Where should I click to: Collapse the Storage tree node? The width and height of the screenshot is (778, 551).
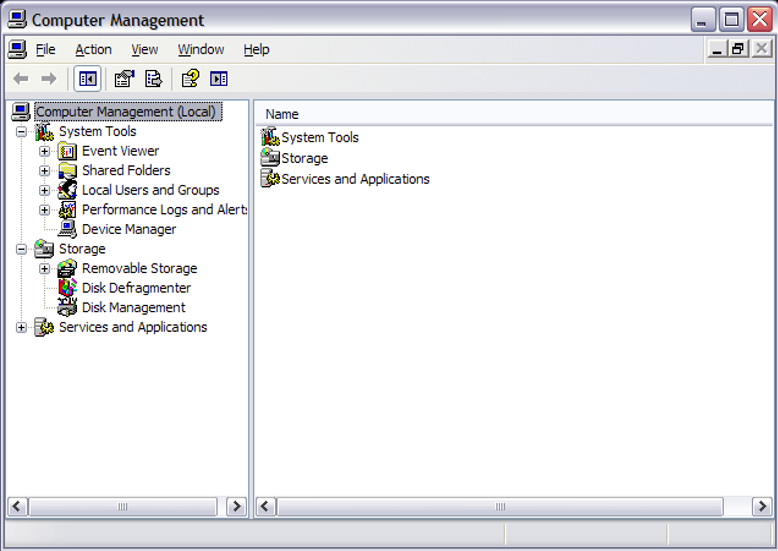click(x=21, y=249)
